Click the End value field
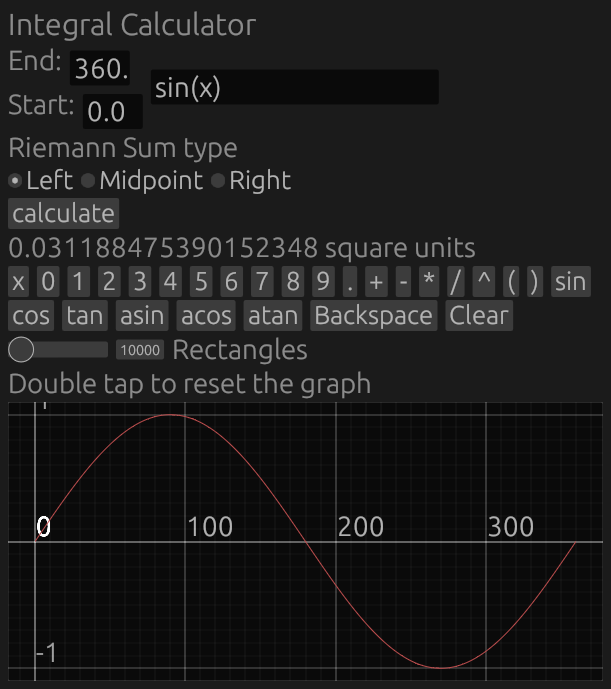611x689 pixels. click(x=101, y=70)
